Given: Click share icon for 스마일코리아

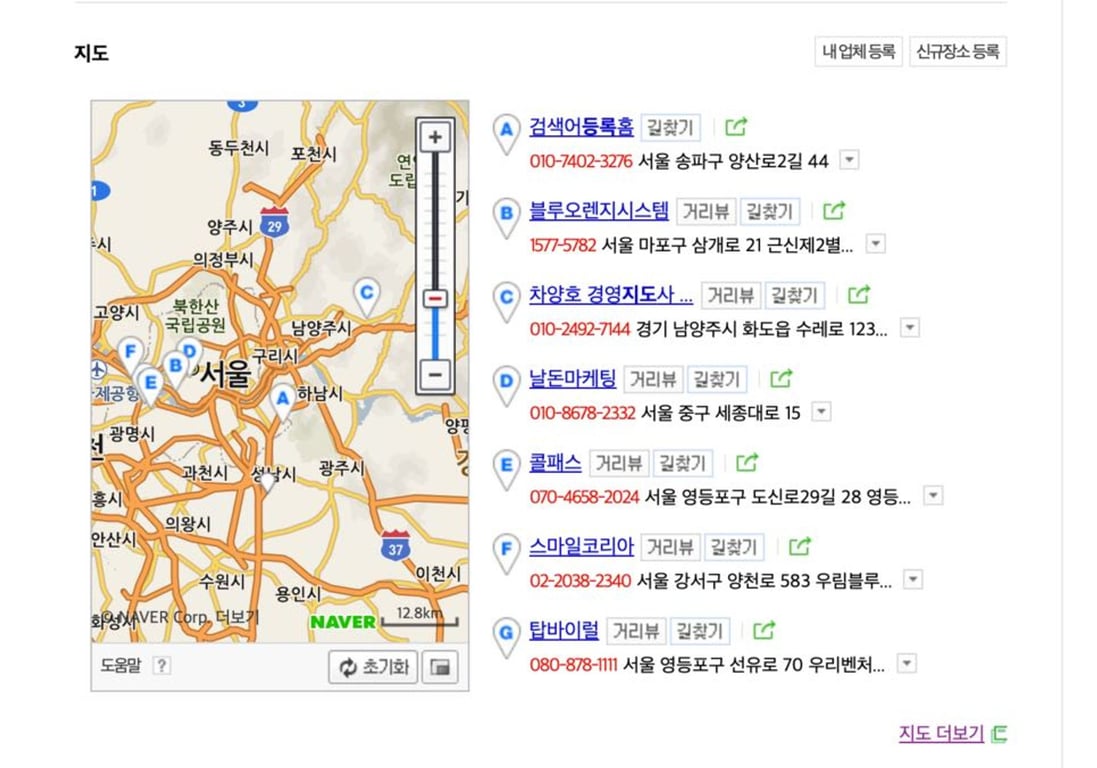Looking at the screenshot, I should [800, 546].
